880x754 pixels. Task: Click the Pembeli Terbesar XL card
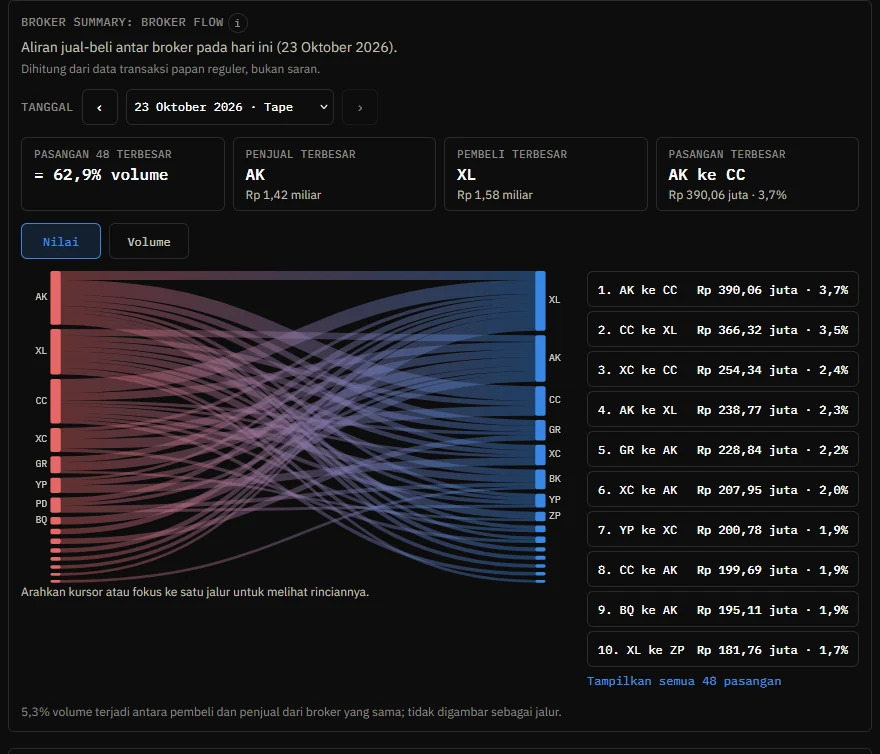546,174
